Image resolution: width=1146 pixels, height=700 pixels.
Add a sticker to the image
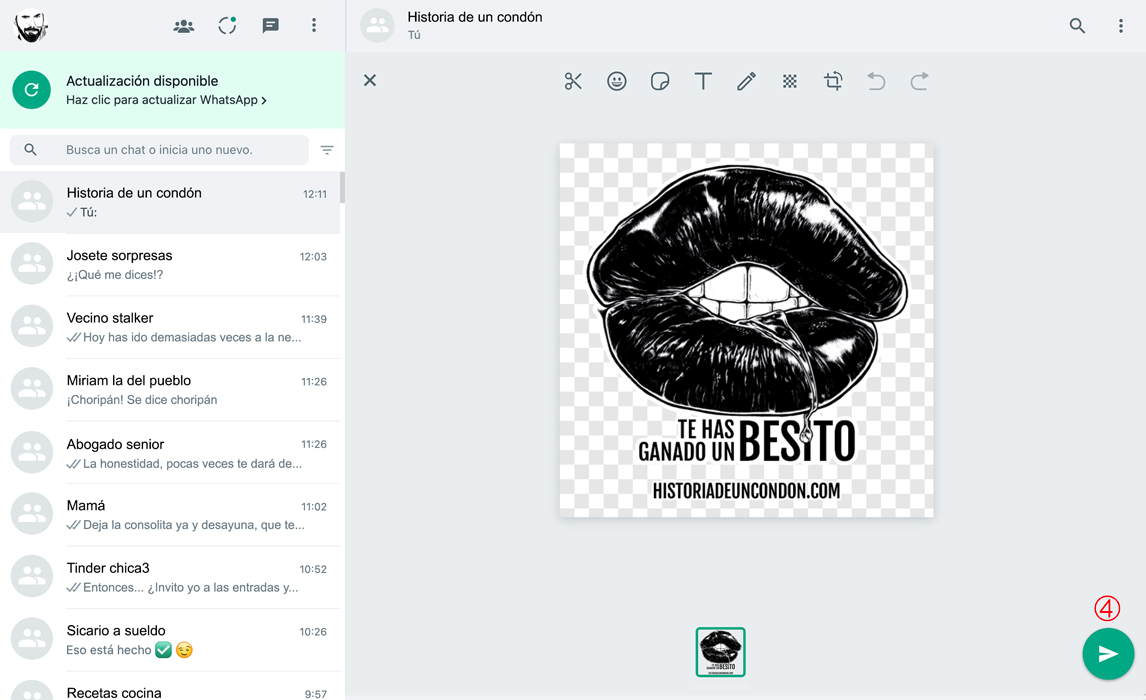coord(660,81)
